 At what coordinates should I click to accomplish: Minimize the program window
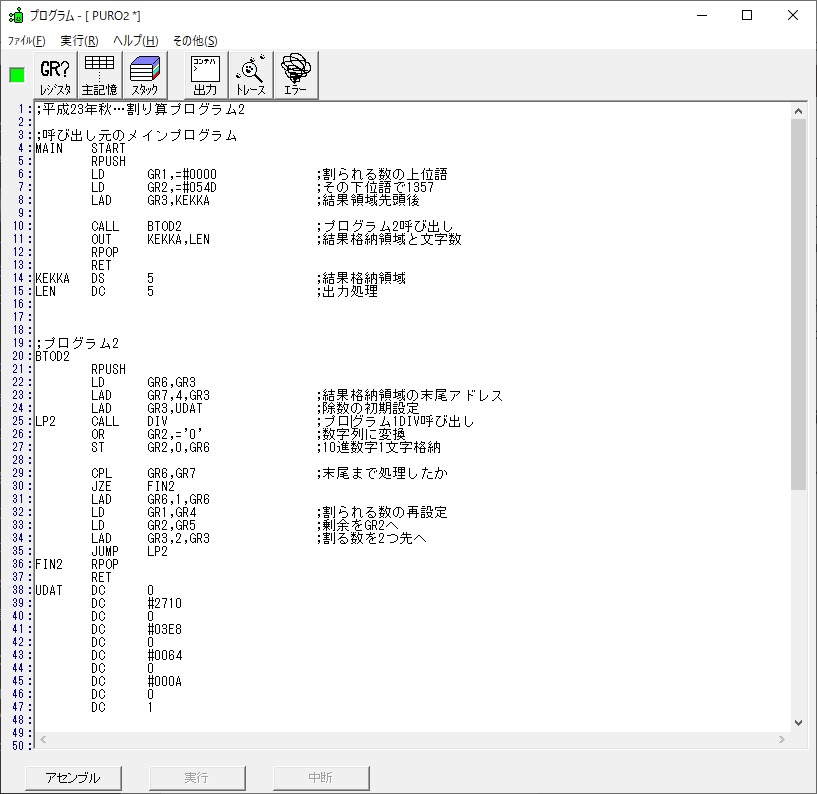[702, 16]
